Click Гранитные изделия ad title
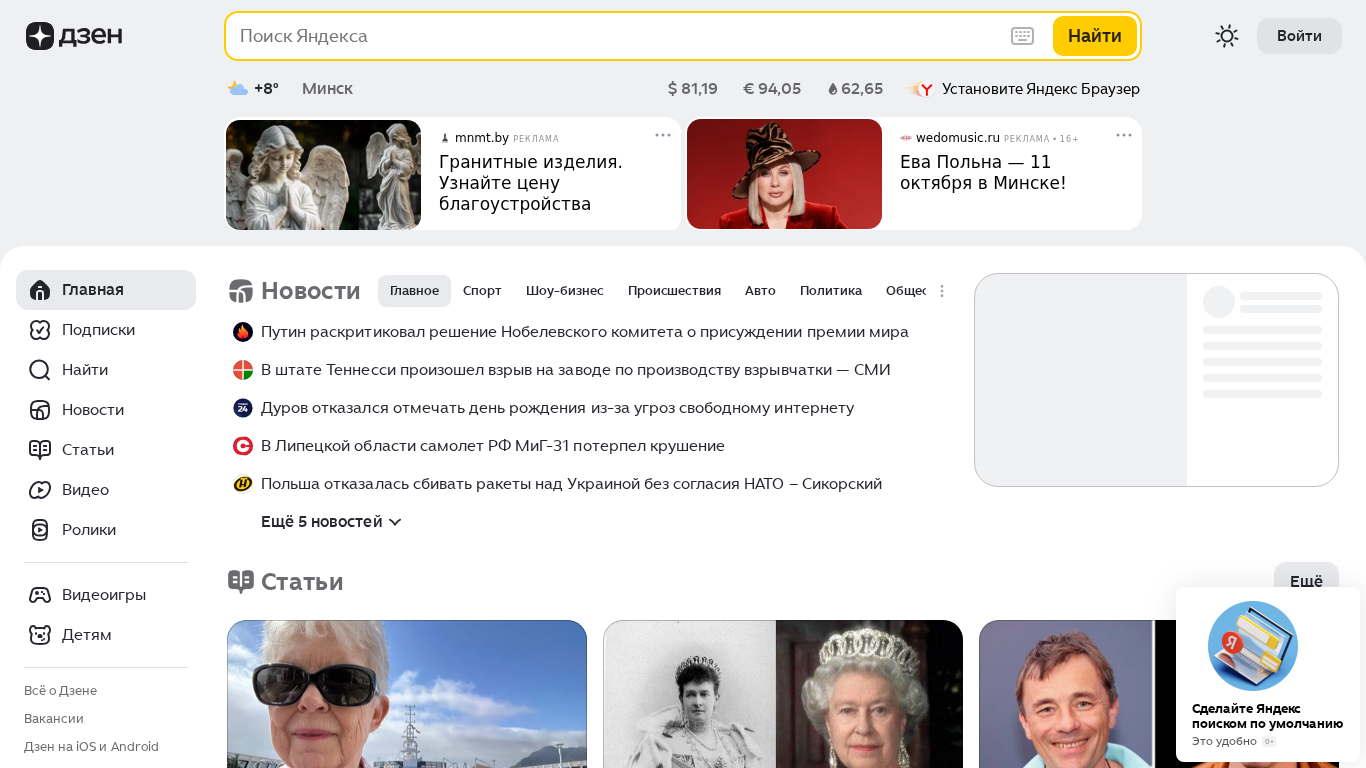Image resolution: width=1366 pixels, height=768 pixels. (531, 183)
